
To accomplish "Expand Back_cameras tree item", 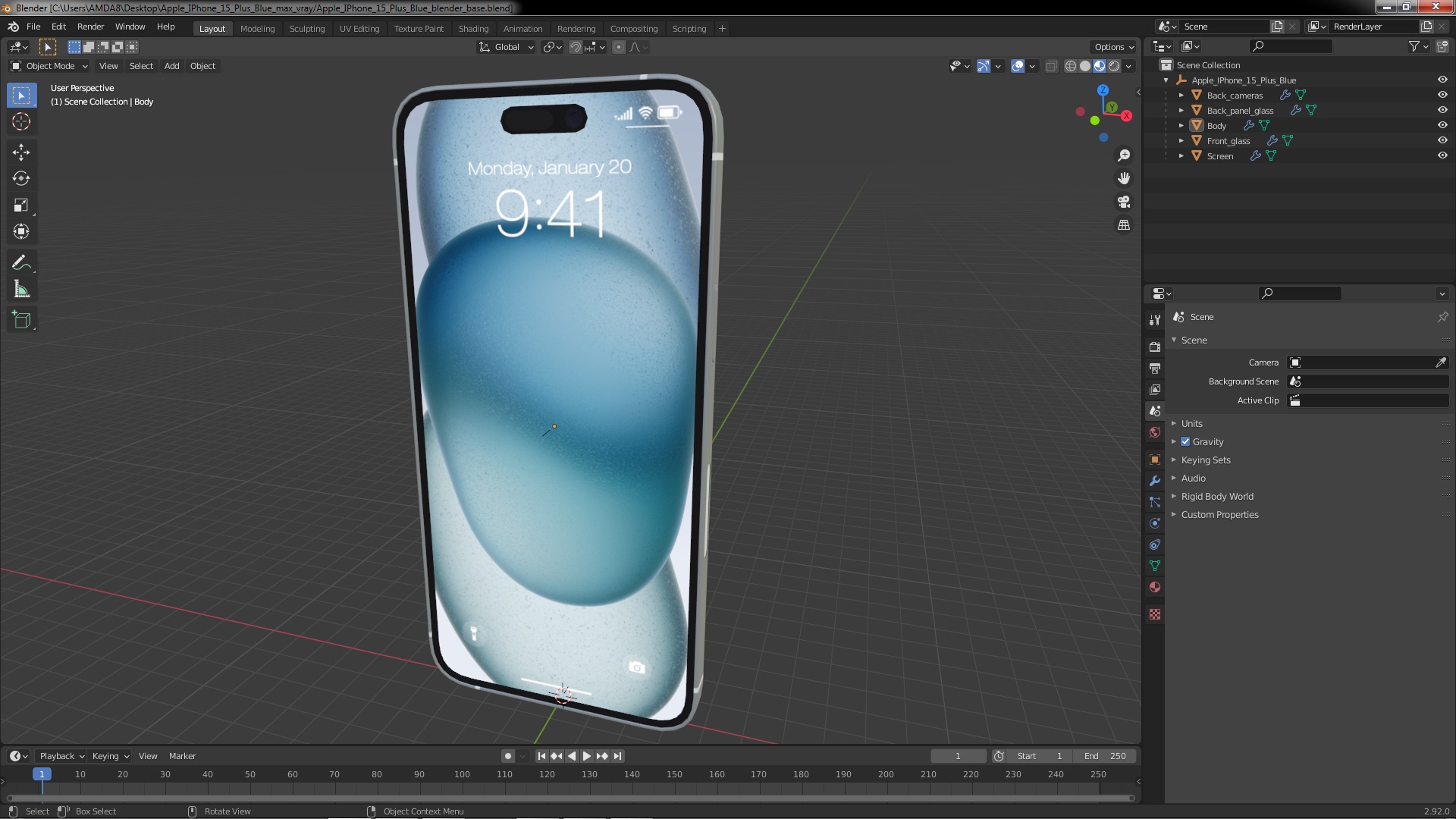I will coord(1181,95).
